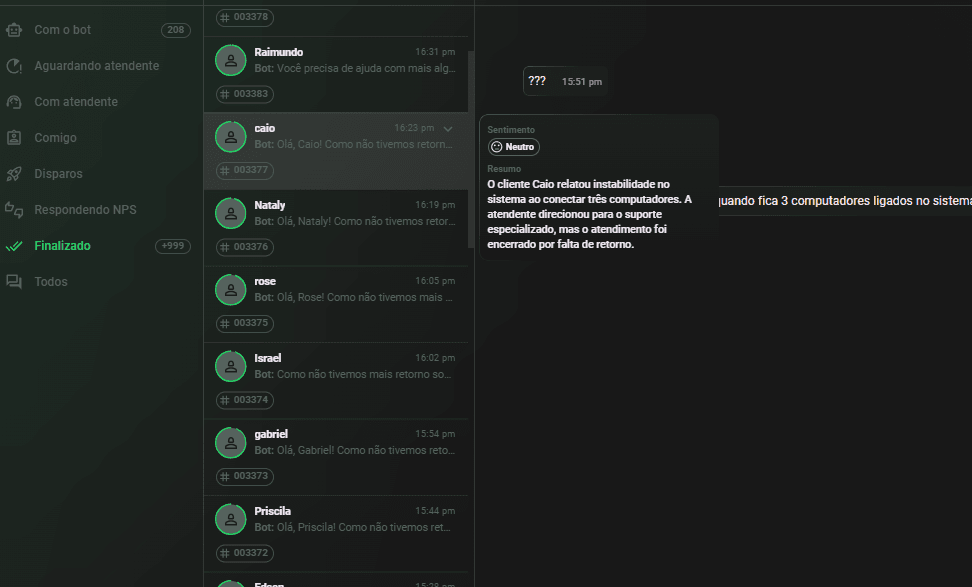Select the Respondendo NPS thumbs icon
Screen dimensions: 972x587
pyautogui.click(x=14, y=210)
